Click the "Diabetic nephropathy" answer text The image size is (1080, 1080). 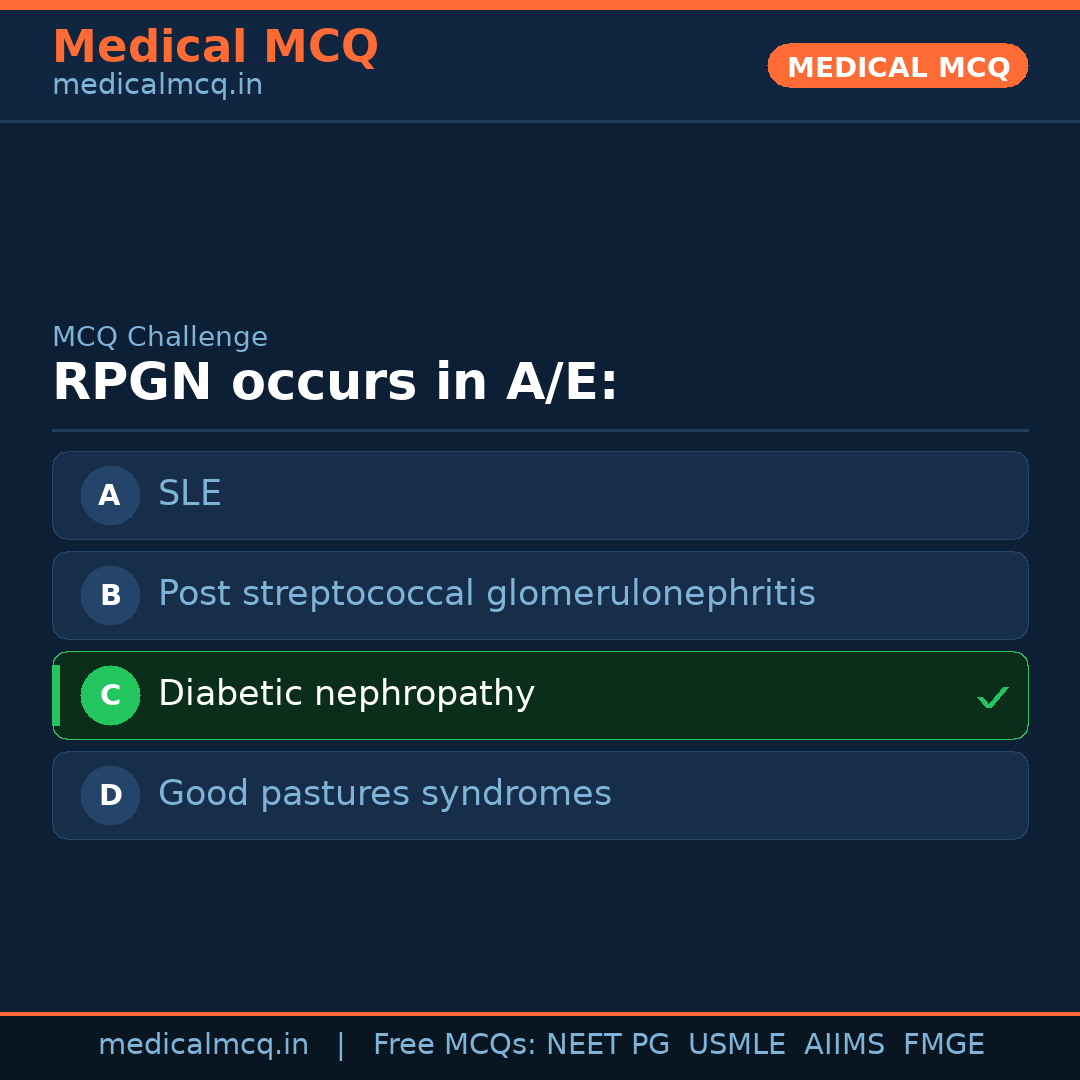(x=346, y=694)
